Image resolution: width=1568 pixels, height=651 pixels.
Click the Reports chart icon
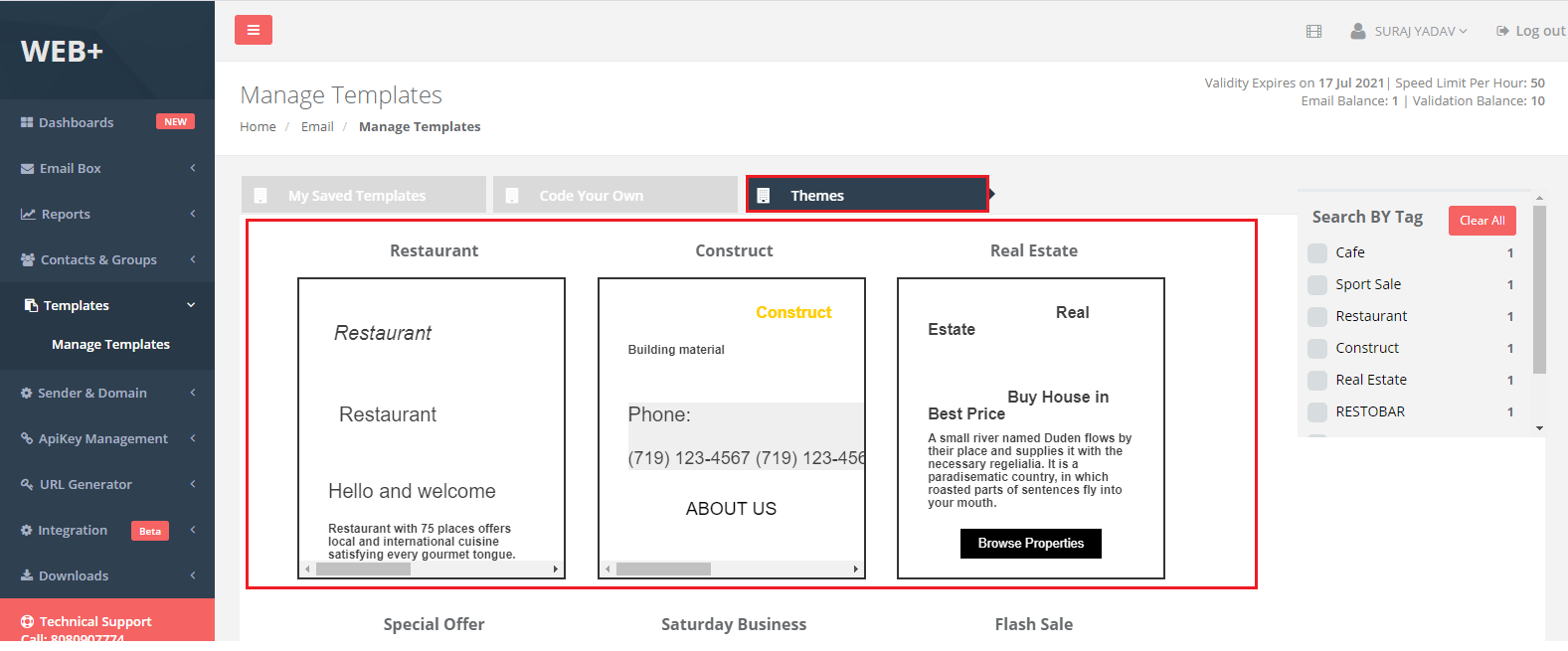click(28, 215)
